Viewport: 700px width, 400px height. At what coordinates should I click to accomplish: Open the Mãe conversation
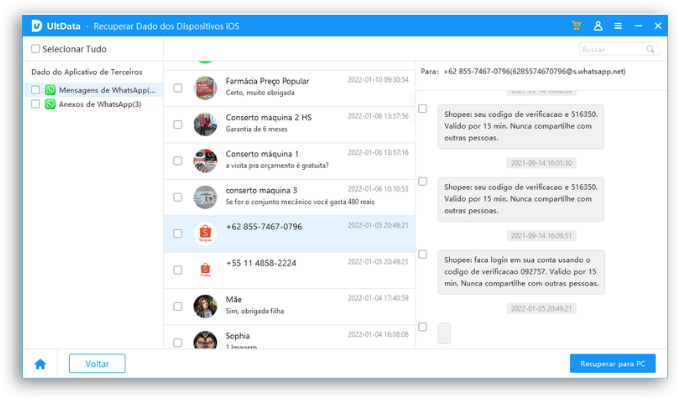(289, 307)
